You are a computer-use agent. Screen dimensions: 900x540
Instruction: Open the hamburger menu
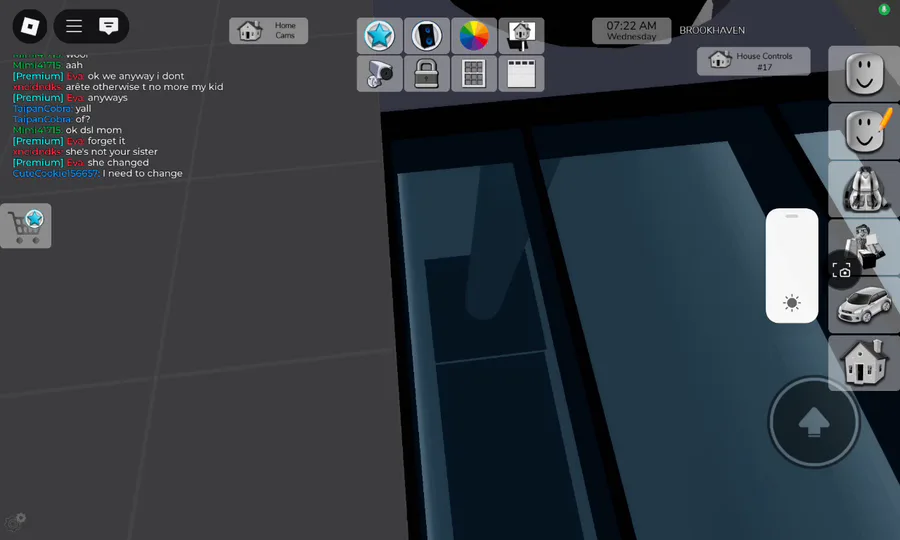click(x=74, y=26)
